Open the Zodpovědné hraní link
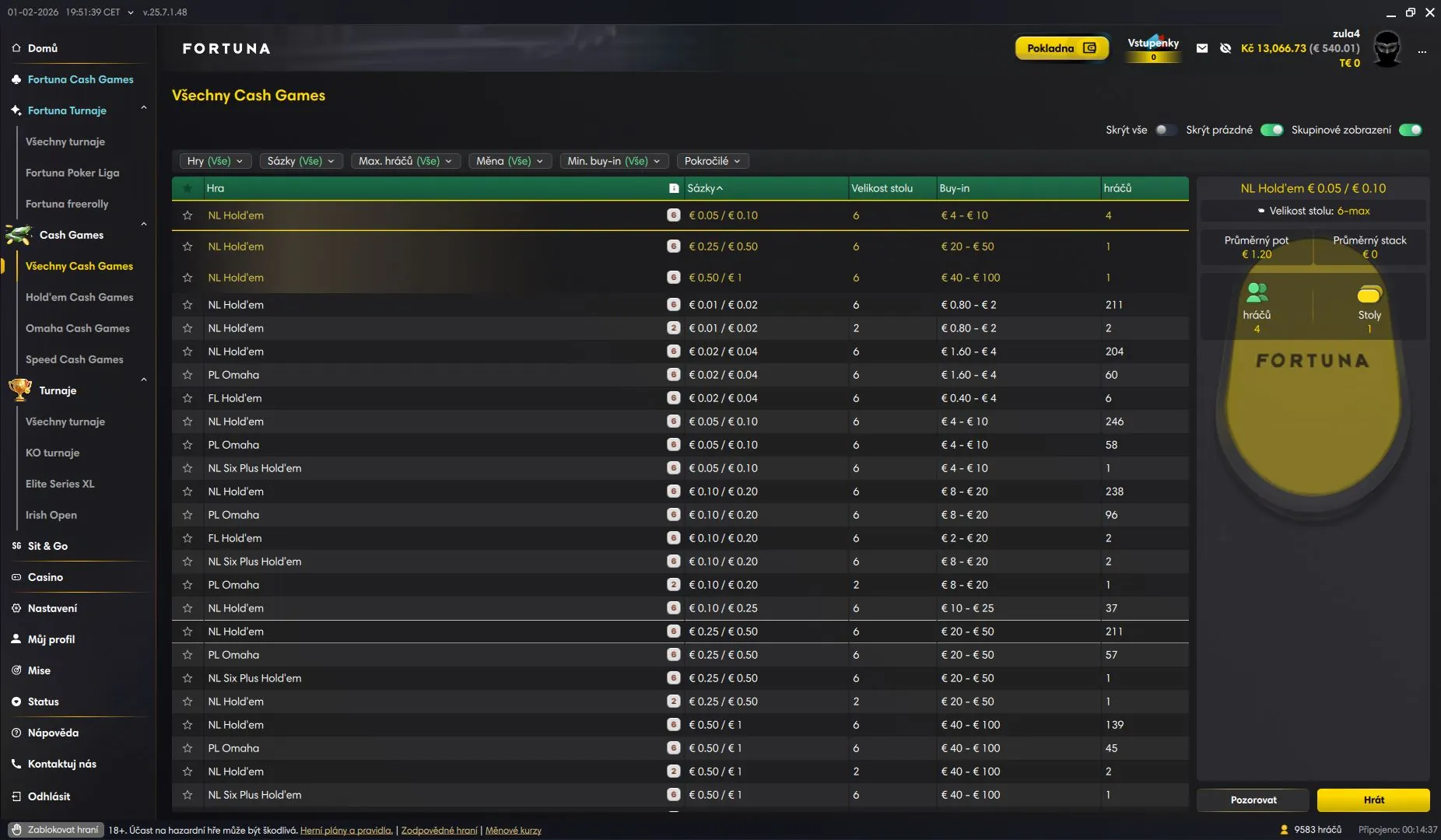Image resolution: width=1441 pixels, height=840 pixels. pyautogui.click(x=440, y=831)
